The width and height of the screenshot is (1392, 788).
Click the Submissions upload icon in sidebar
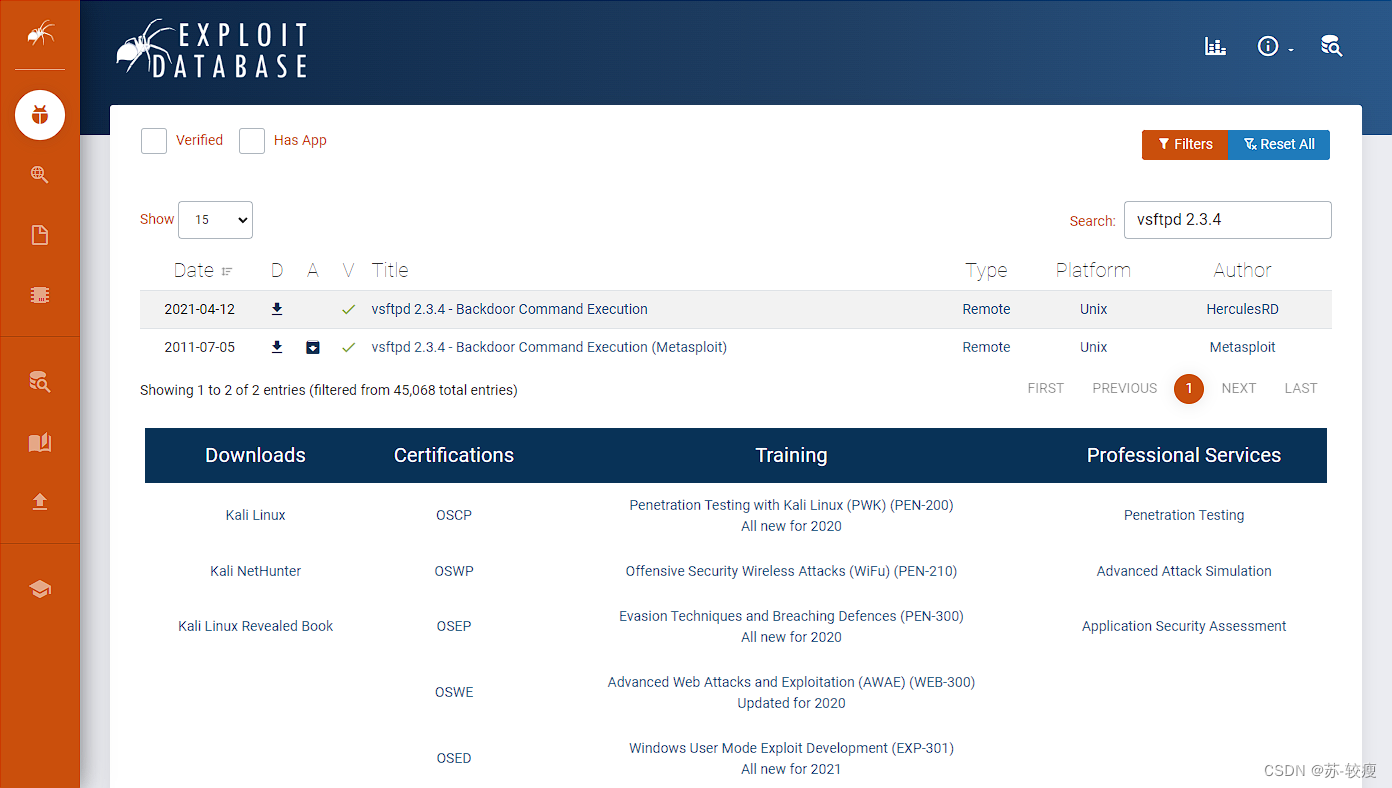[x=40, y=501]
